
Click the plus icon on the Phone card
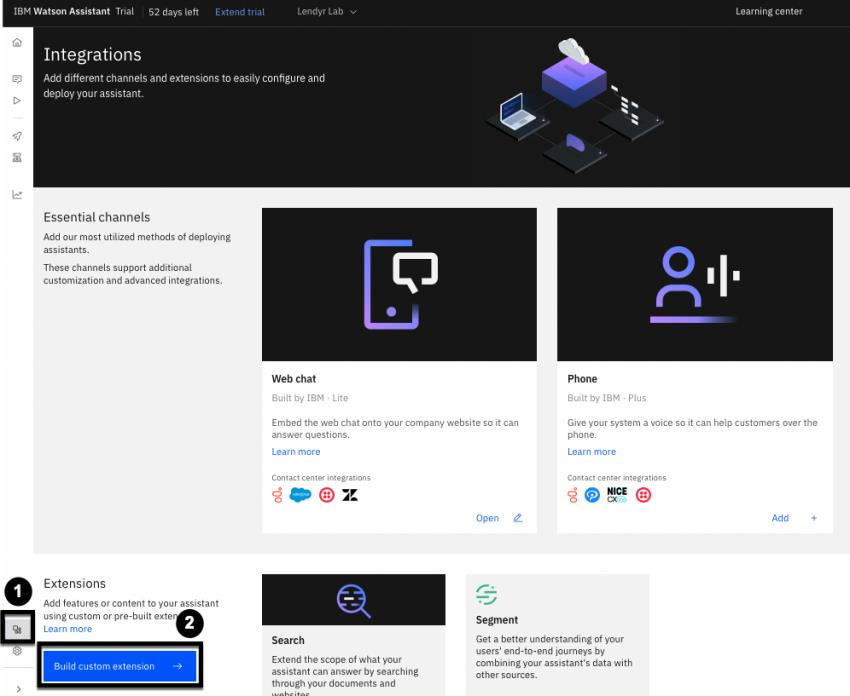(x=814, y=518)
